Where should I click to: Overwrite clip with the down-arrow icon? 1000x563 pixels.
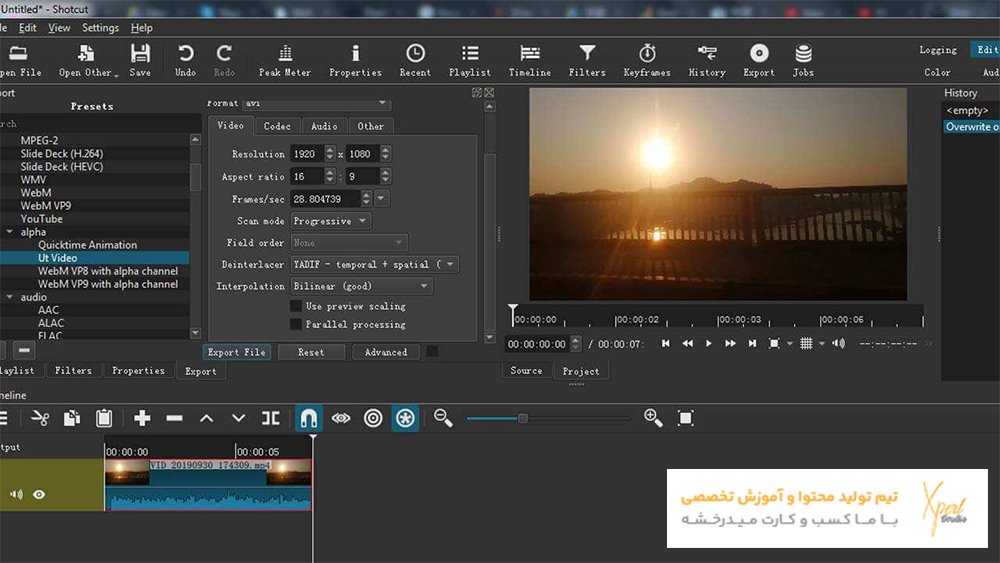239,418
